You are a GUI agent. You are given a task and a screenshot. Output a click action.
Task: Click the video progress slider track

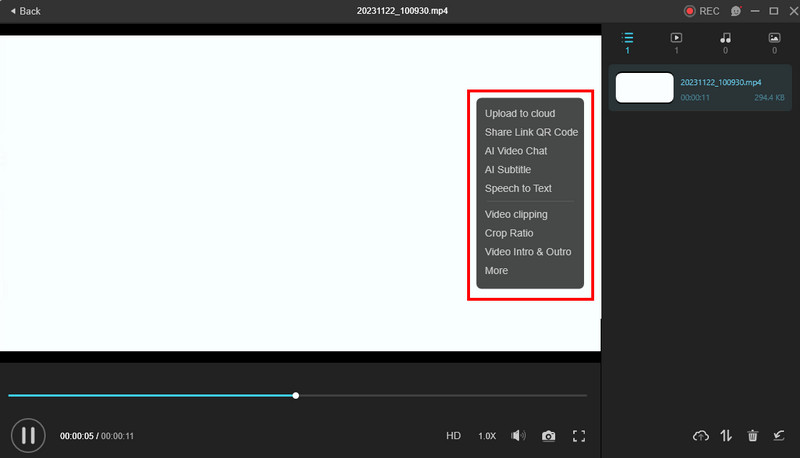440,396
